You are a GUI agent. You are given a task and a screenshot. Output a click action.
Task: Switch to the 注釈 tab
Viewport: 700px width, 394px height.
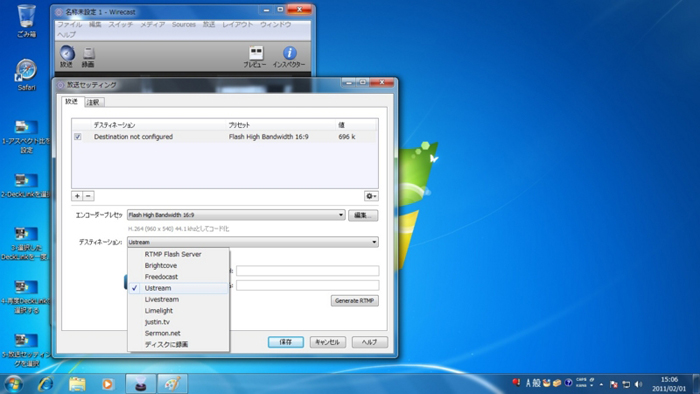point(93,103)
